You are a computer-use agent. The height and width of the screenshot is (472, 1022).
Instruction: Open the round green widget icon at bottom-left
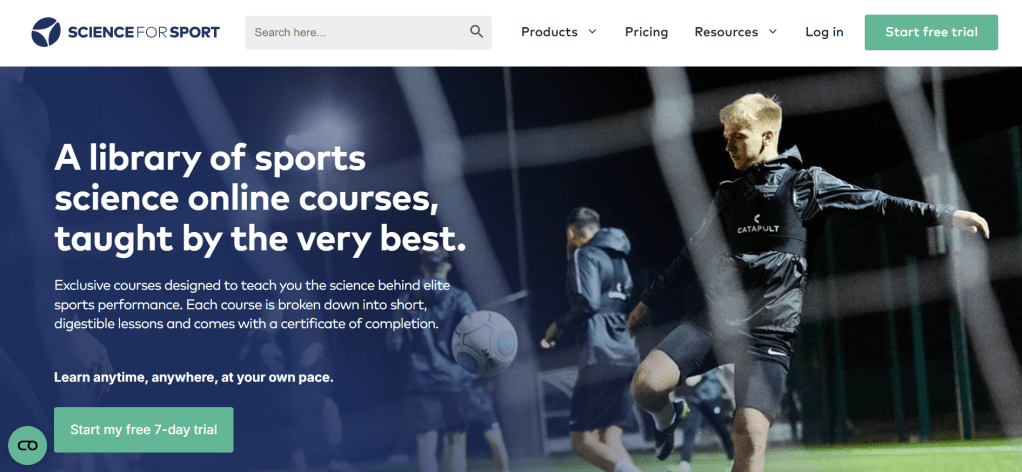(x=27, y=445)
